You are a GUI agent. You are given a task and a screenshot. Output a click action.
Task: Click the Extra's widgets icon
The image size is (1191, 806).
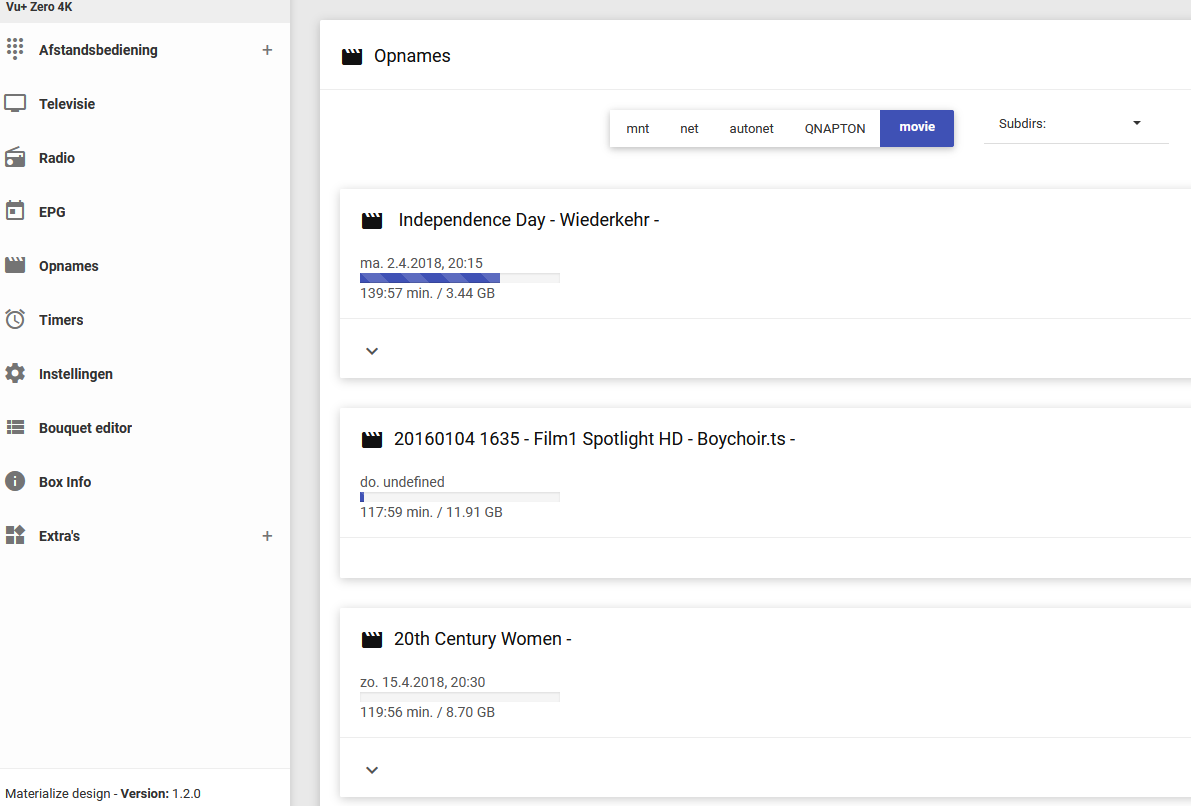(x=15, y=535)
